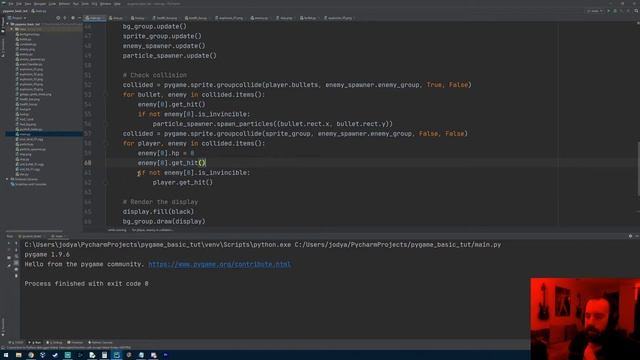Open the Navigate menu
This screenshot has height=360, width=640.
click(x=40, y=4)
